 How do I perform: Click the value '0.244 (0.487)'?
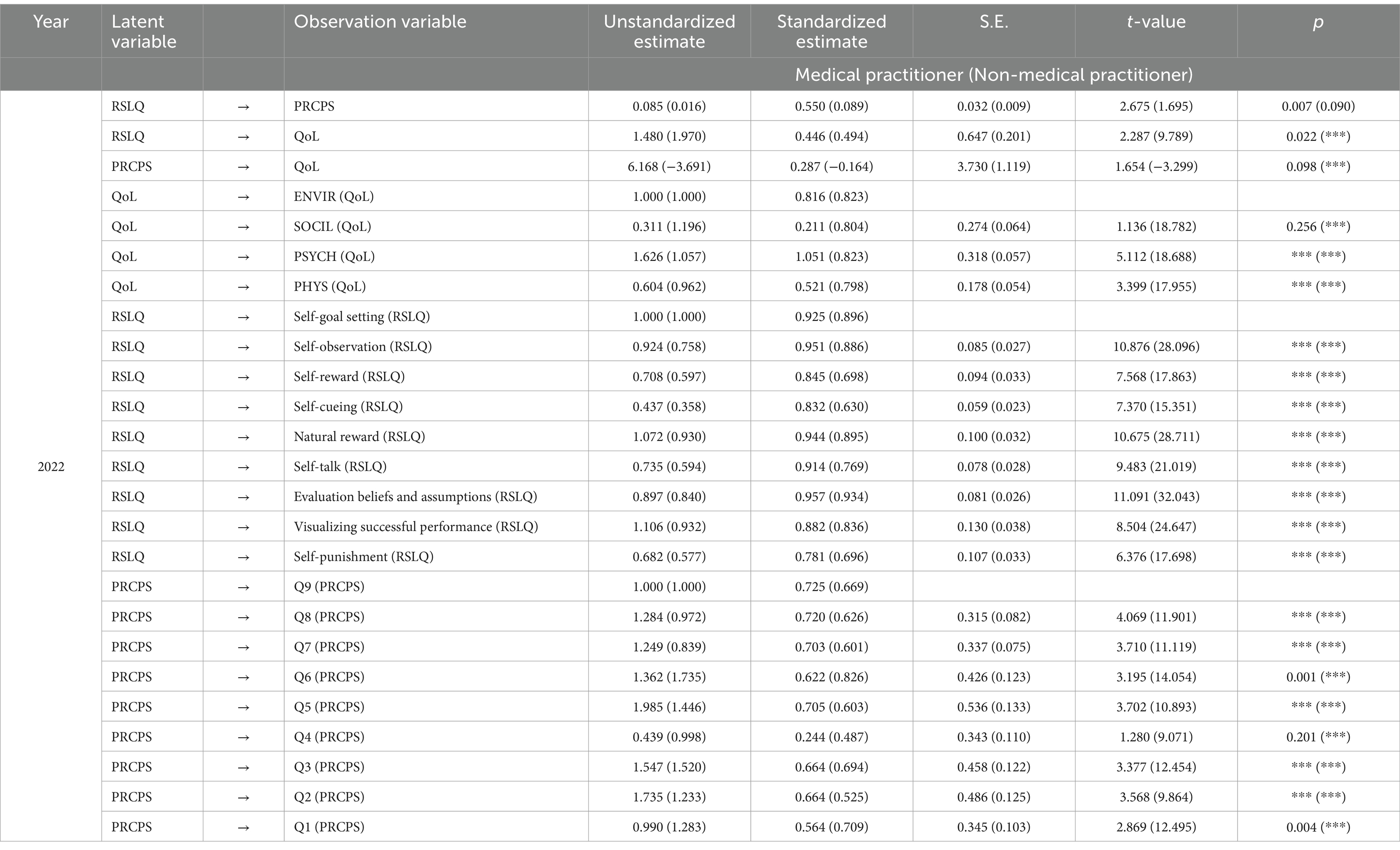[831, 737]
